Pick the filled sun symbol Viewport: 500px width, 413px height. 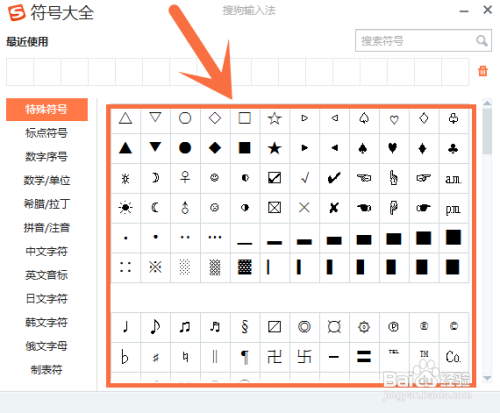(x=125, y=208)
